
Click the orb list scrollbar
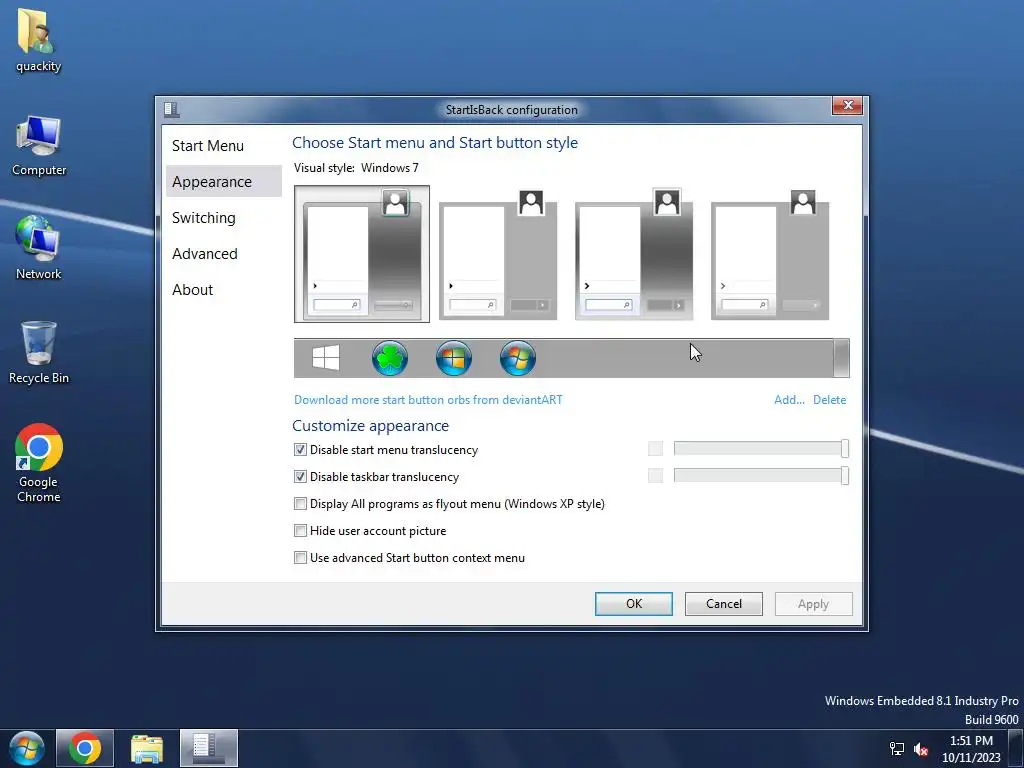(x=841, y=358)
